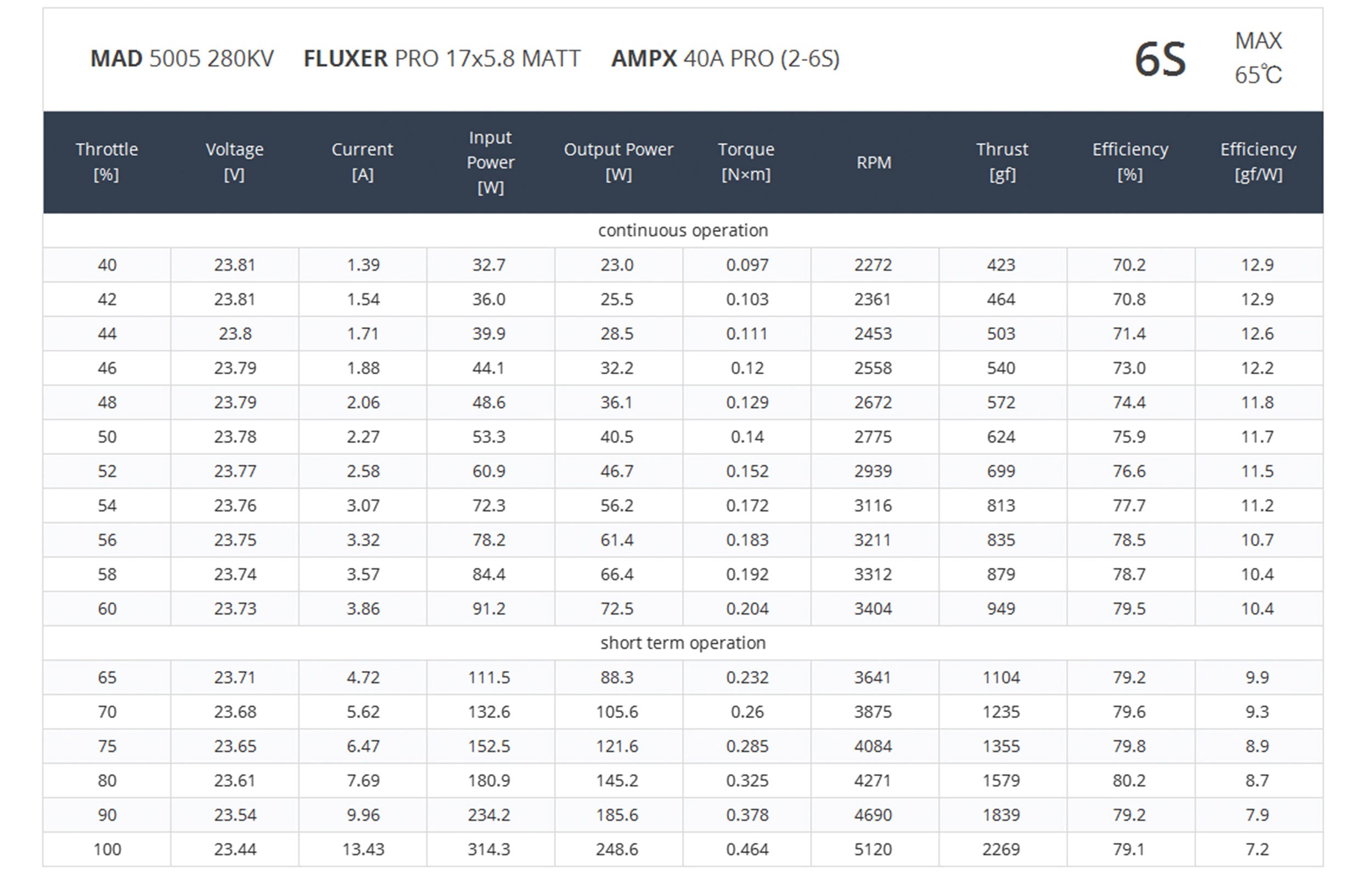Click the MAX 65°C temperature label
The width and height of the screenshot is (1372, 873).
point(1258,58)
